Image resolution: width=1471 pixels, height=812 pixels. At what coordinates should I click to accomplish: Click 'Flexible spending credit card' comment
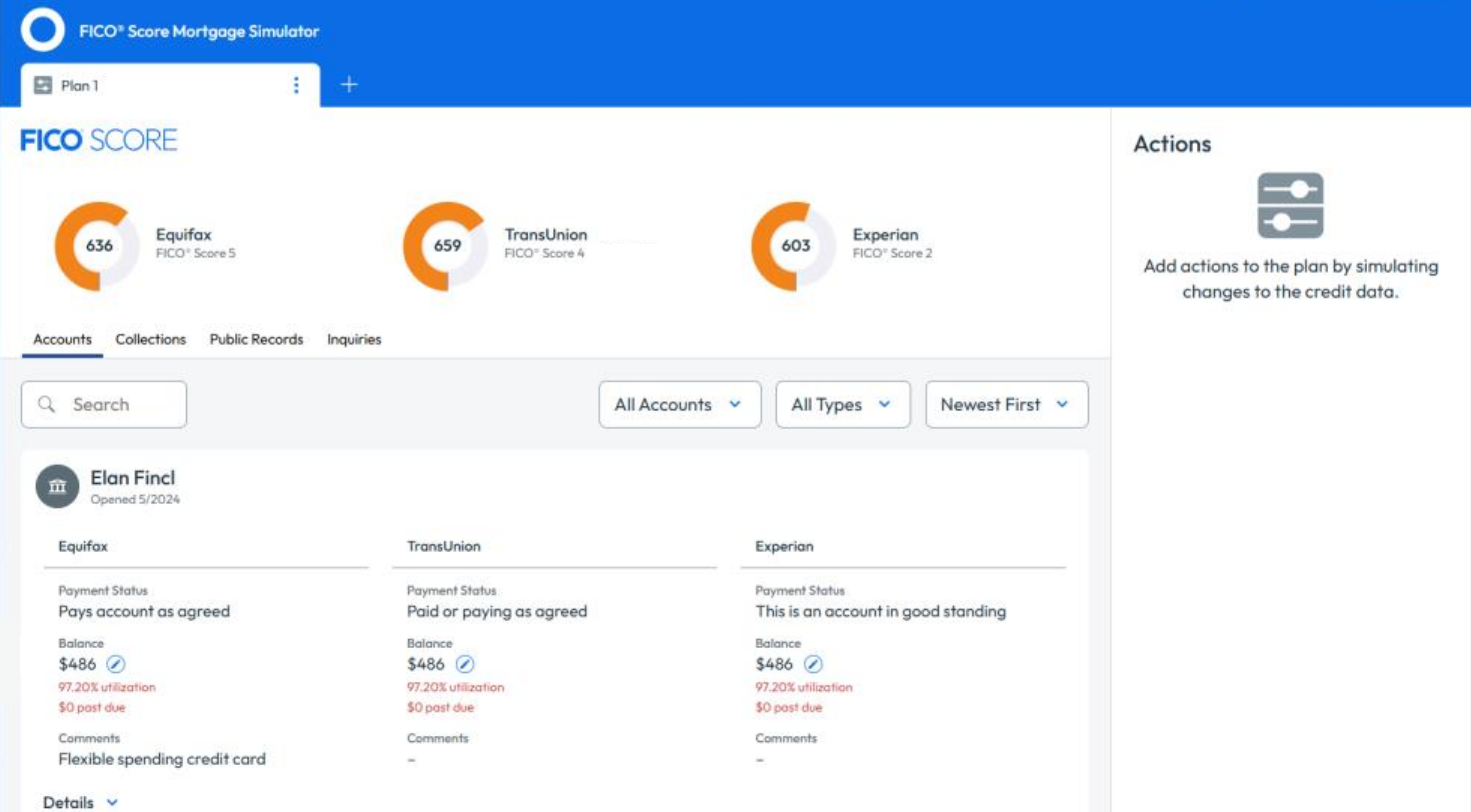[x=162, y=759]
